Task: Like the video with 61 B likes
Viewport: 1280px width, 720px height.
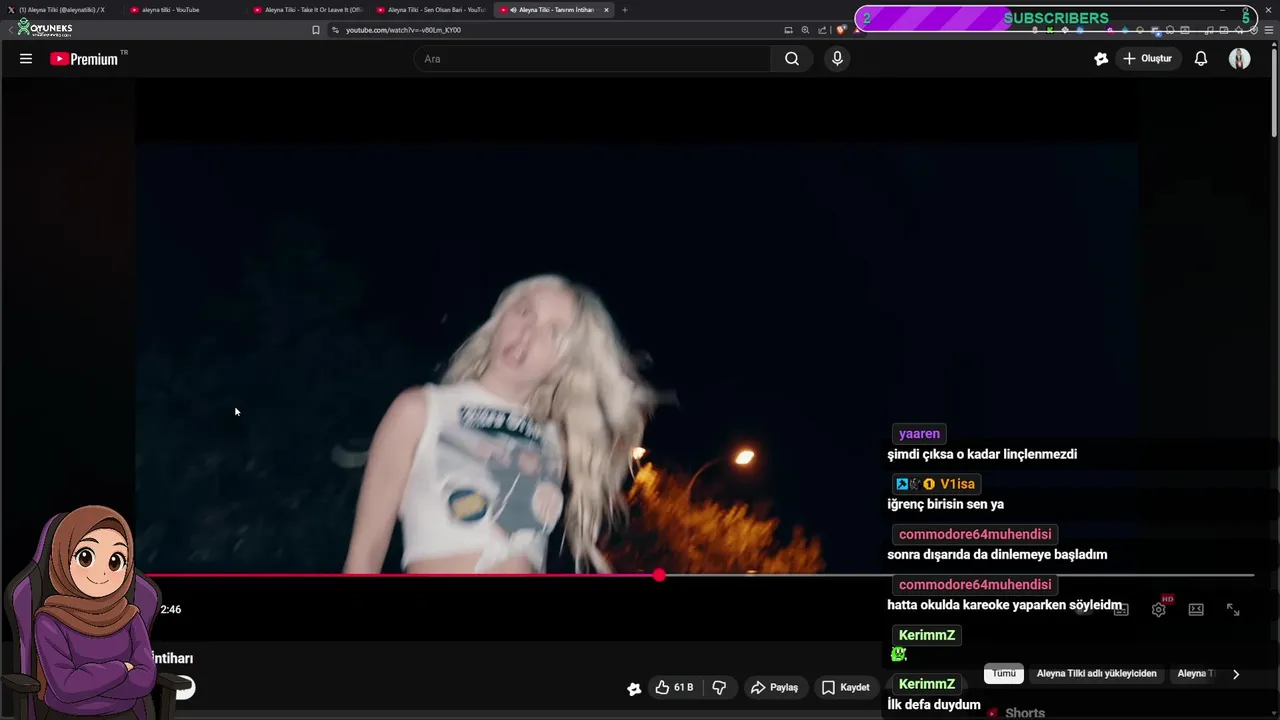Action: (674, 688)
